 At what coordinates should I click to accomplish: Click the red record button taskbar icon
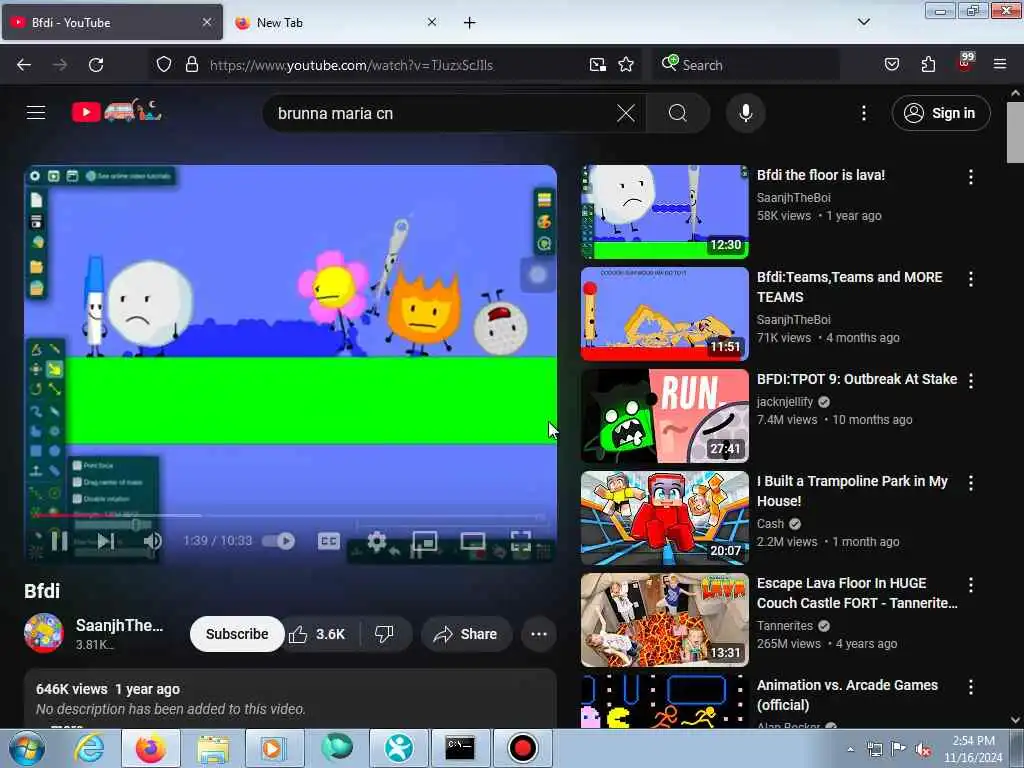[x=522, y=748]
